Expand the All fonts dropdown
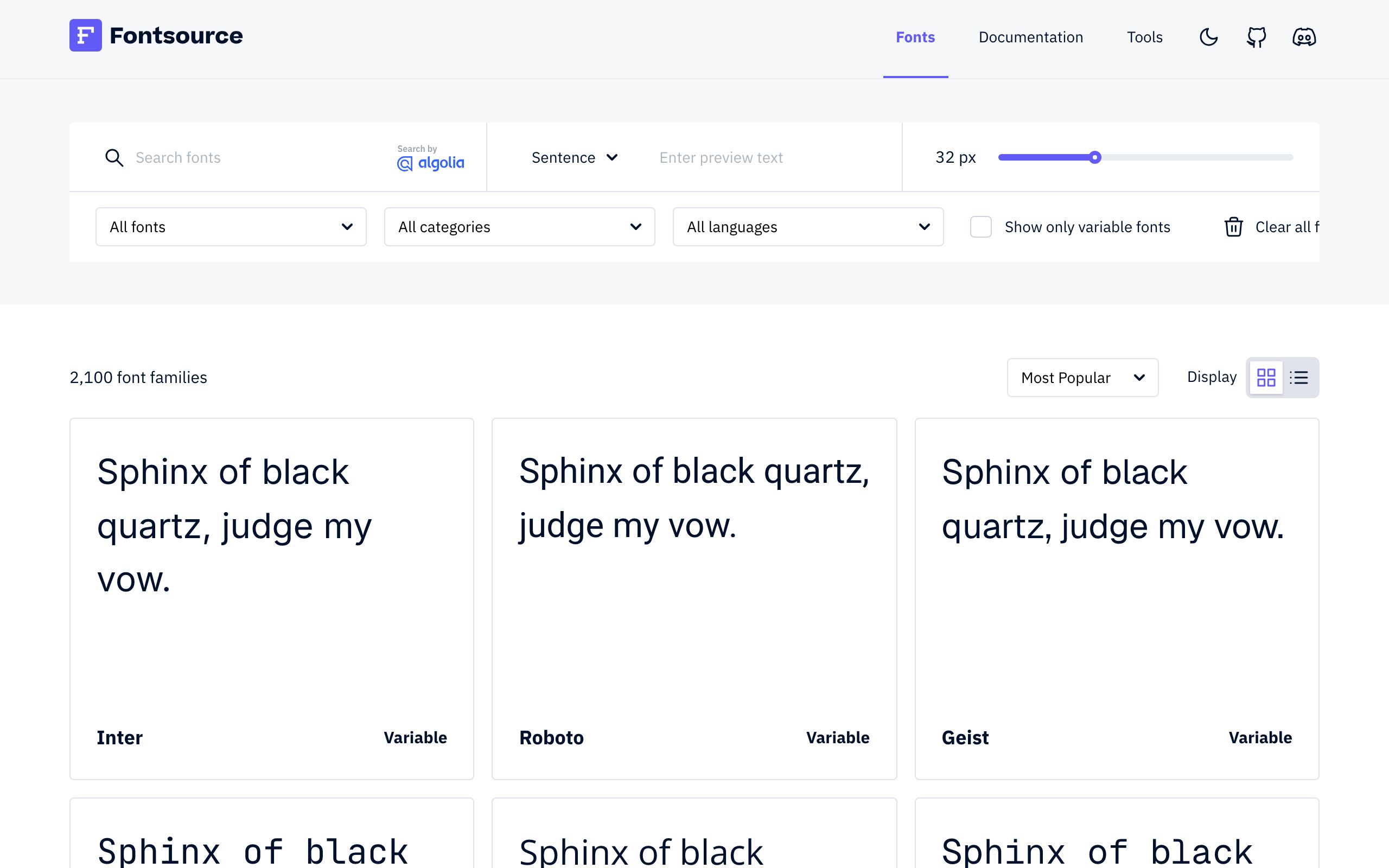This screenshot has width=1389, height=868. click(x=231, y=227)
